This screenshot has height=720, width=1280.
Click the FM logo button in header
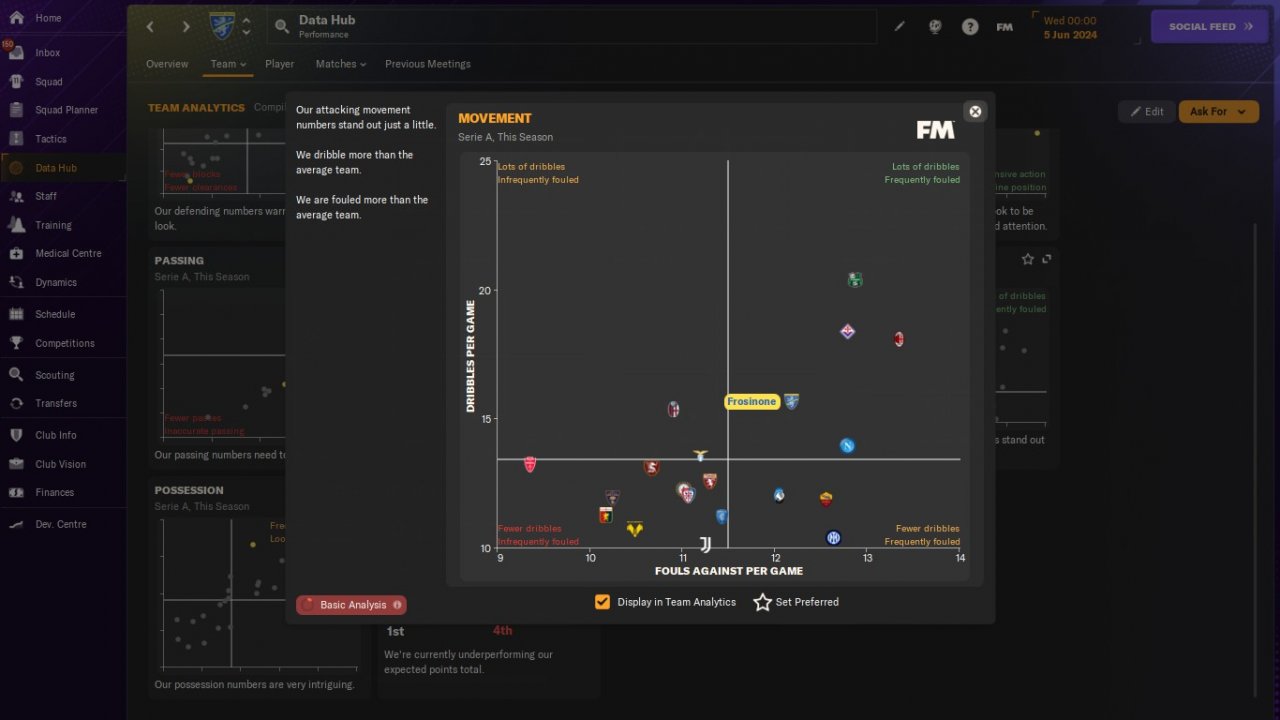(x=1005, y=27)
